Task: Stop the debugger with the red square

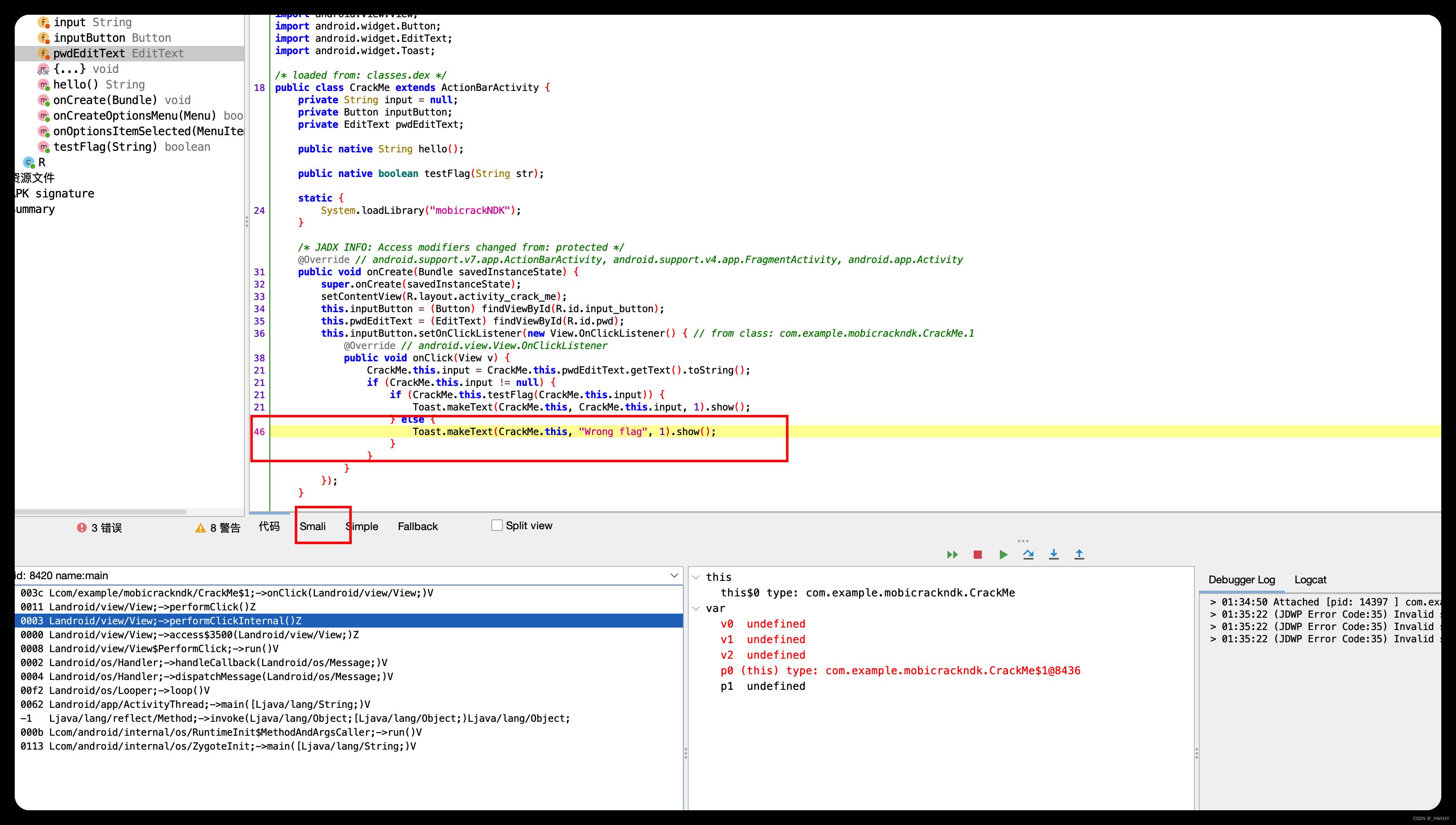Action: pos(977,555)
